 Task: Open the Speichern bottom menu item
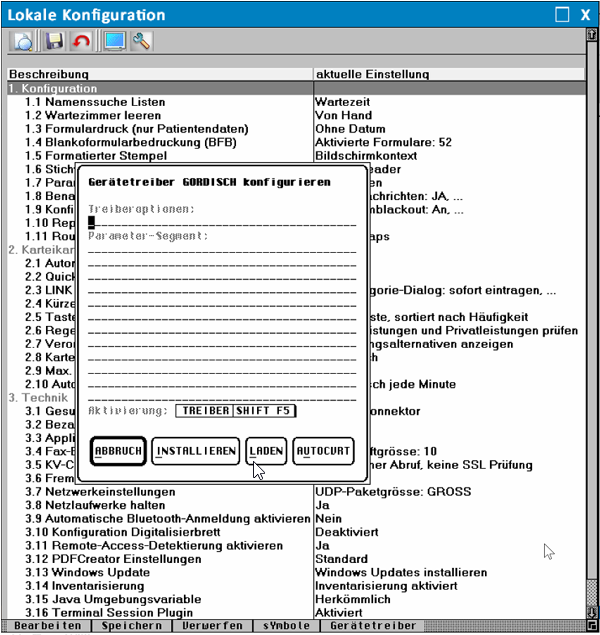click(132, 626)
